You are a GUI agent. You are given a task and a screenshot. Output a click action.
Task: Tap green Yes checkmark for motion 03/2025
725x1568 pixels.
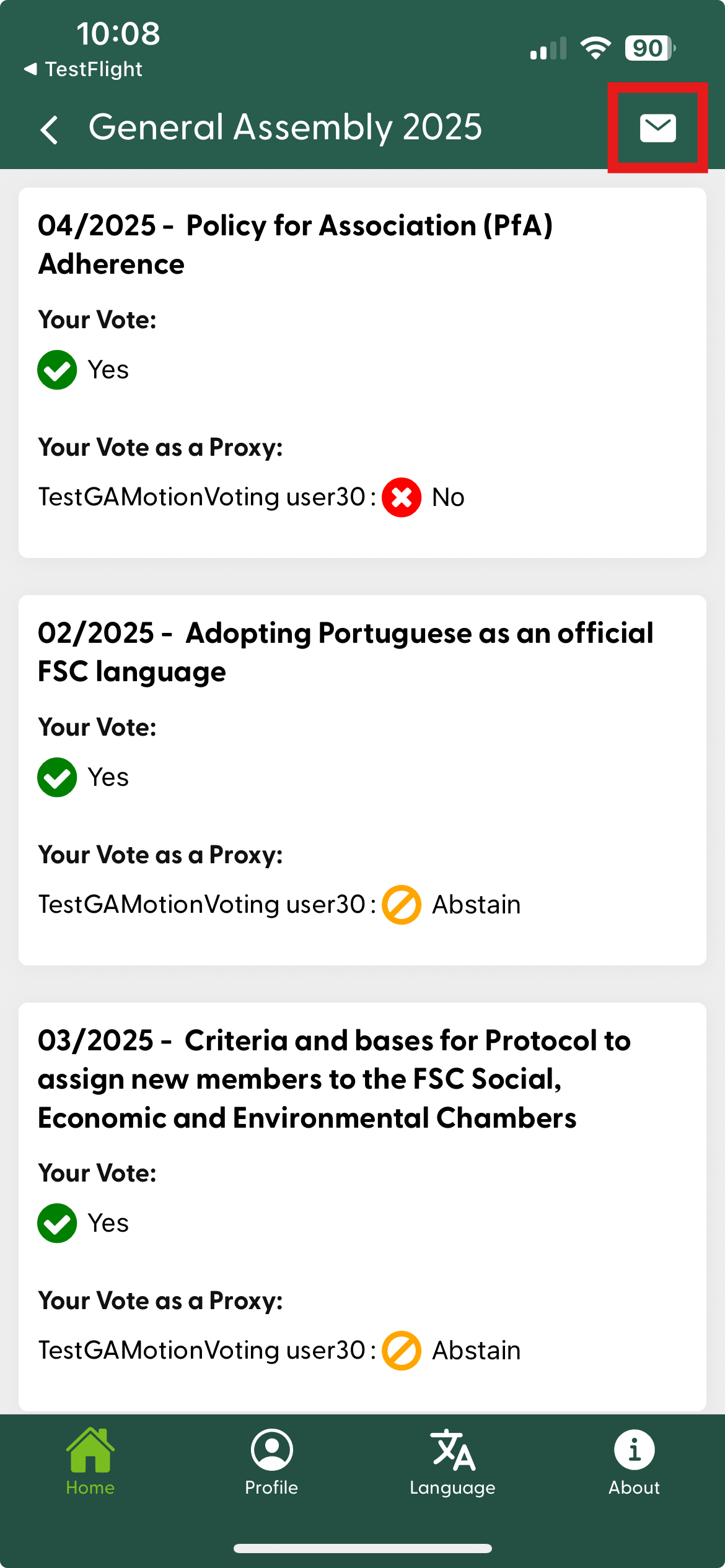[x=57, y=1223]
